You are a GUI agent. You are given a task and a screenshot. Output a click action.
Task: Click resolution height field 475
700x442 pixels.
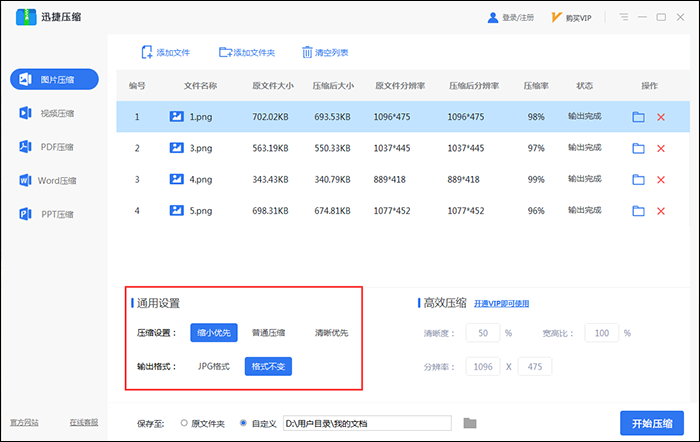coord(535,367)
